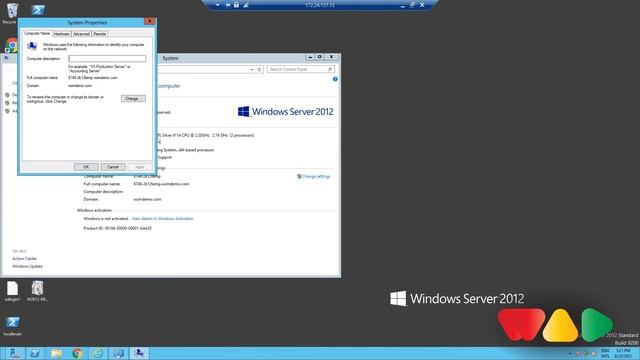640x360 pixels.
Task: Minimize the System window
Action: 310,57
